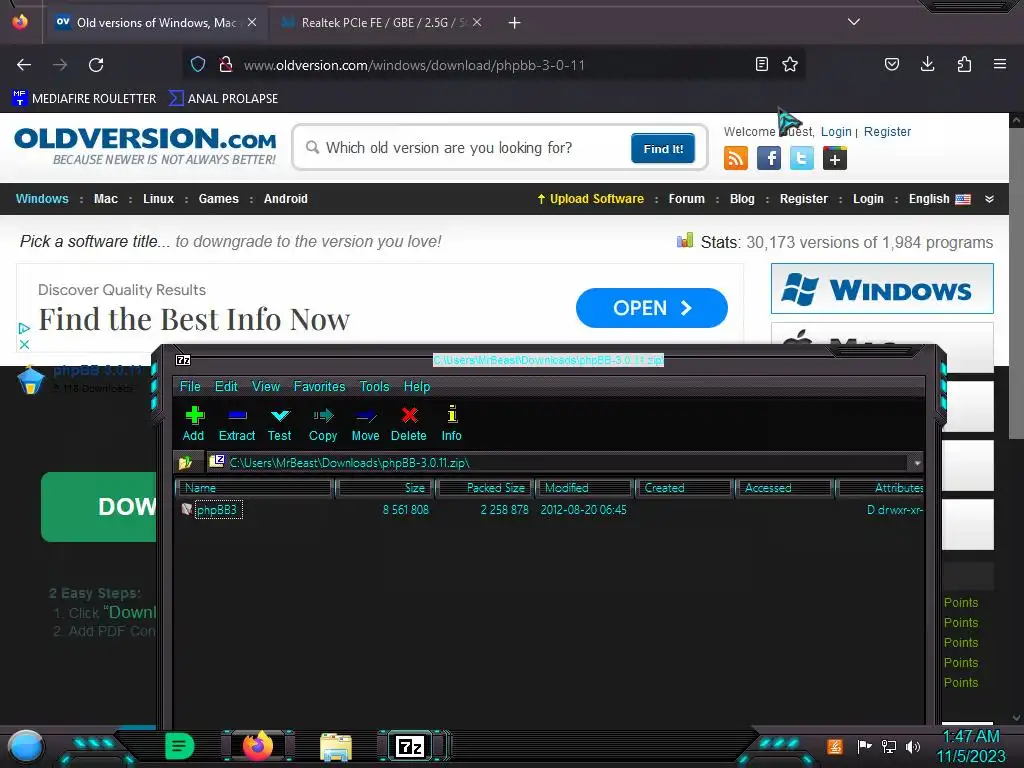This screenshot has height=768, width=1024.
Task: Sort by the Size column header
Action: (x=384, y=488)
